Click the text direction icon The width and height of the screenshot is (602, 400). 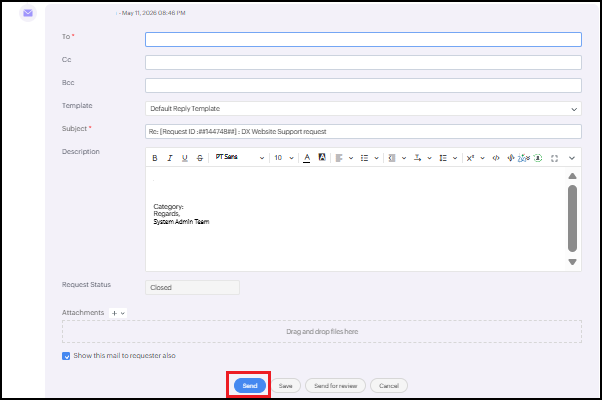point(417,158)
